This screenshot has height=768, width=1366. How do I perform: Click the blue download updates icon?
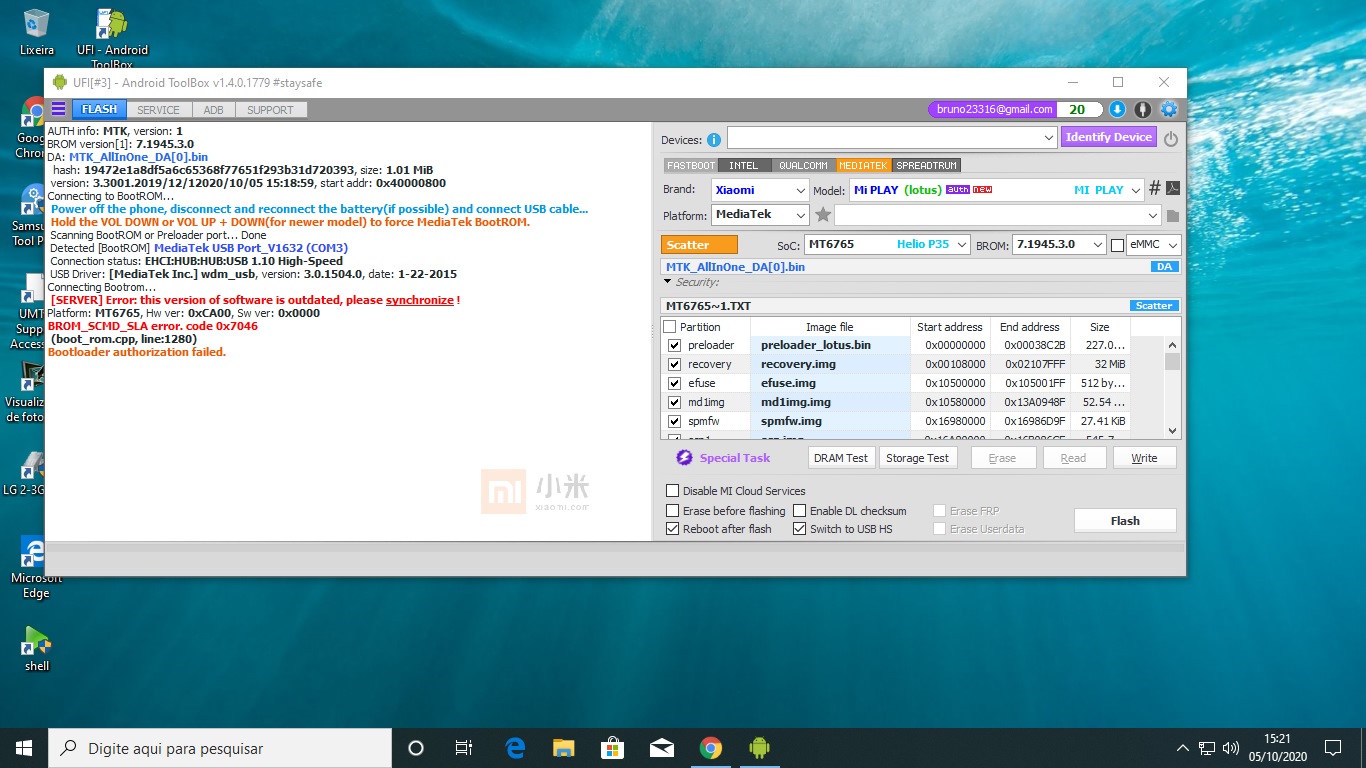[1118, 109]
